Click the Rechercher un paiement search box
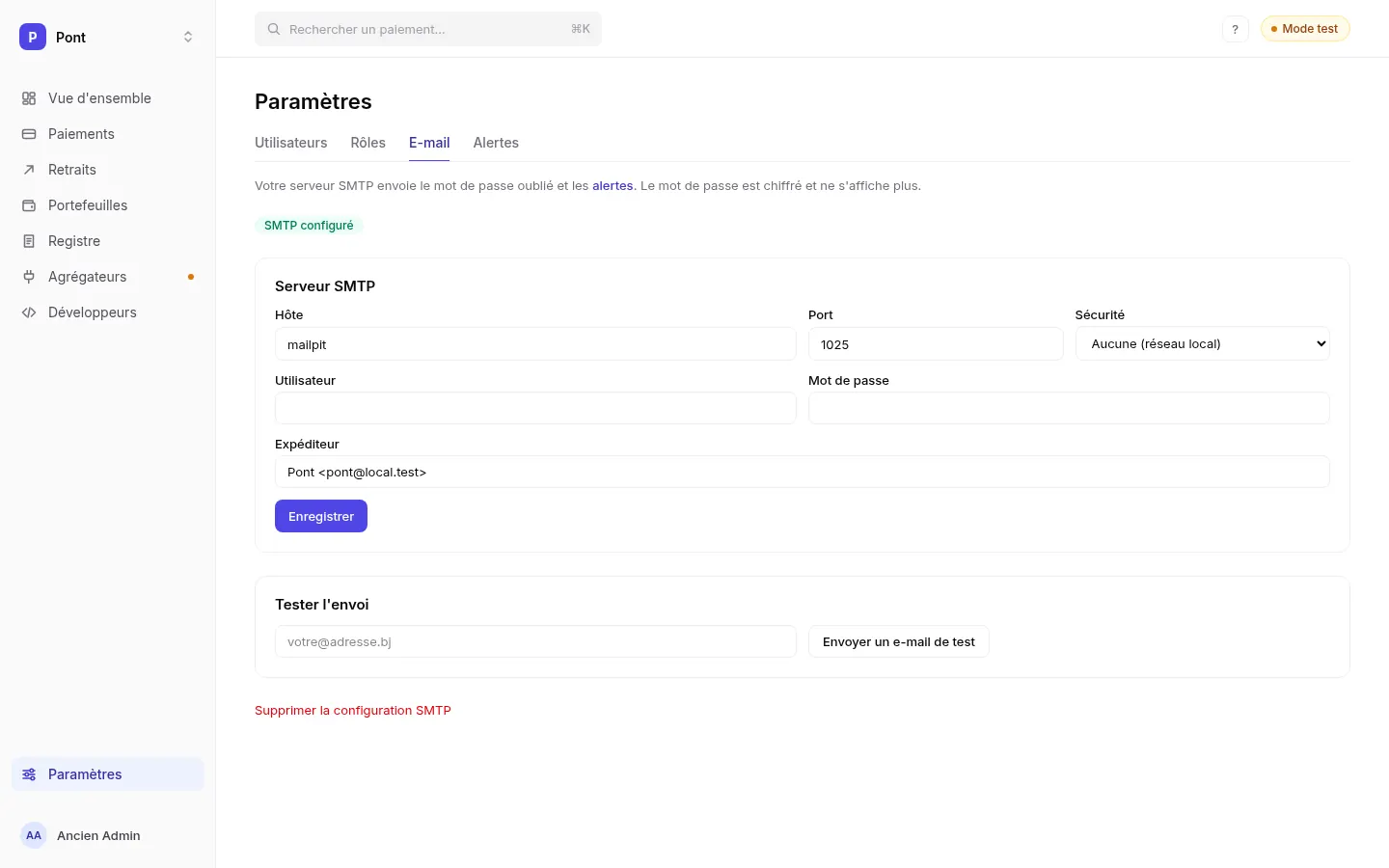Image resolution: width=1389 pixels, height=868 pixels. (x=428, y=29)
